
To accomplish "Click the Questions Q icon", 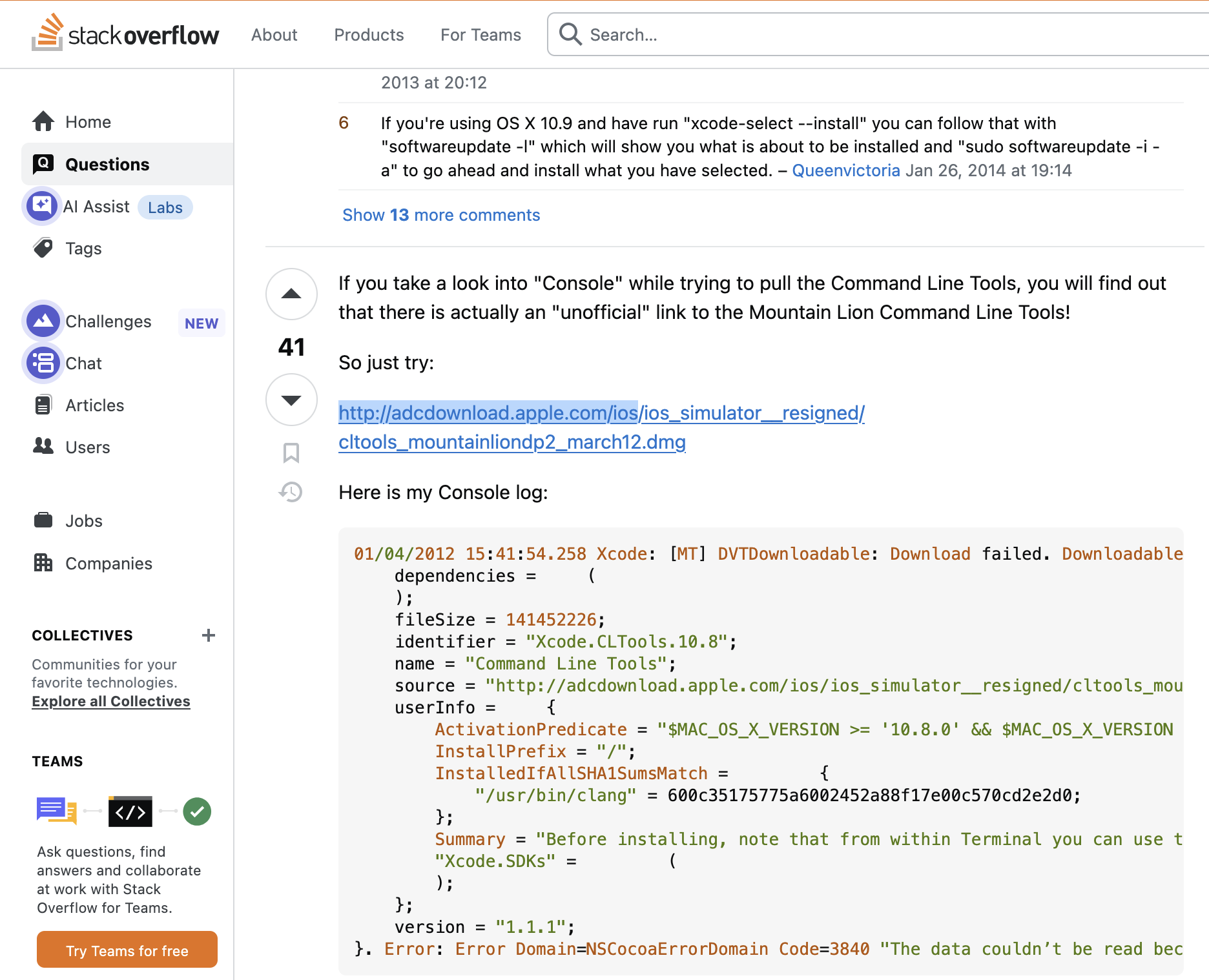I will coord(43,163).
